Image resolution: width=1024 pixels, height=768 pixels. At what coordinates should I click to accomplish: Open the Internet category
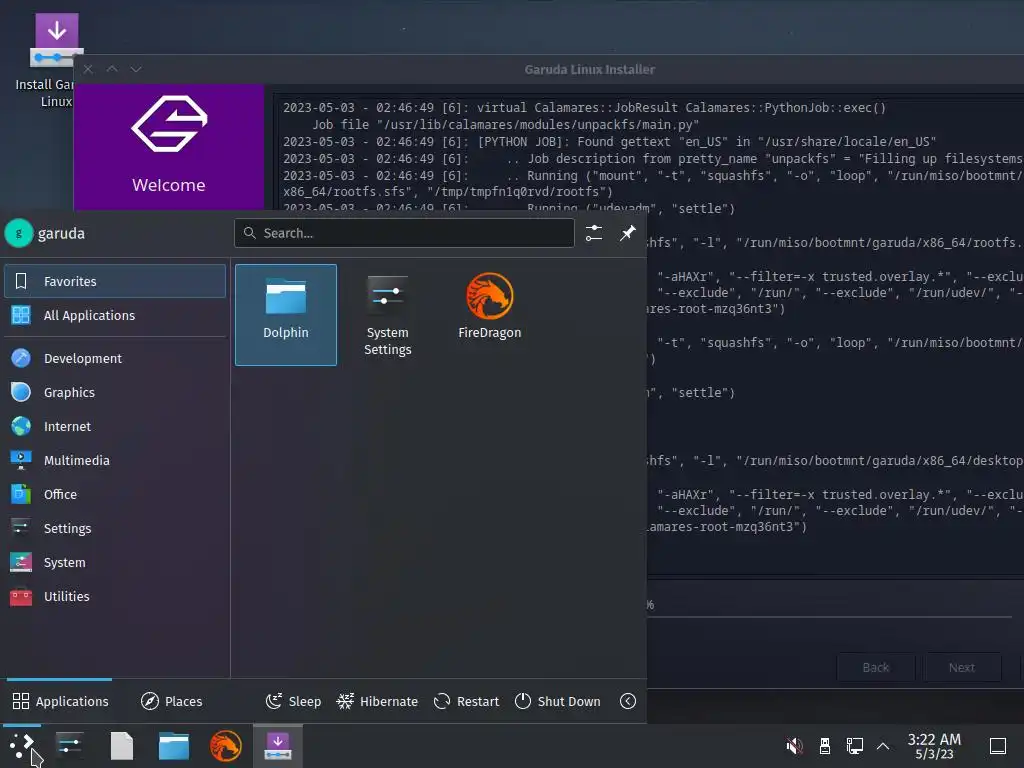pos(115,426)
